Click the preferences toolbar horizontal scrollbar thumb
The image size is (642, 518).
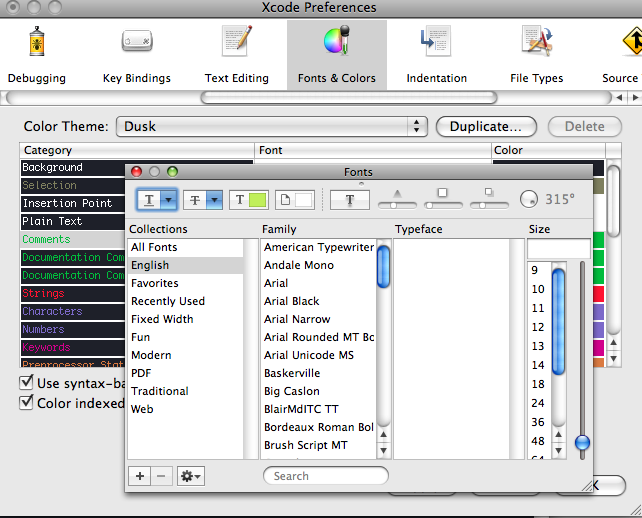click(x=349, y=97)
